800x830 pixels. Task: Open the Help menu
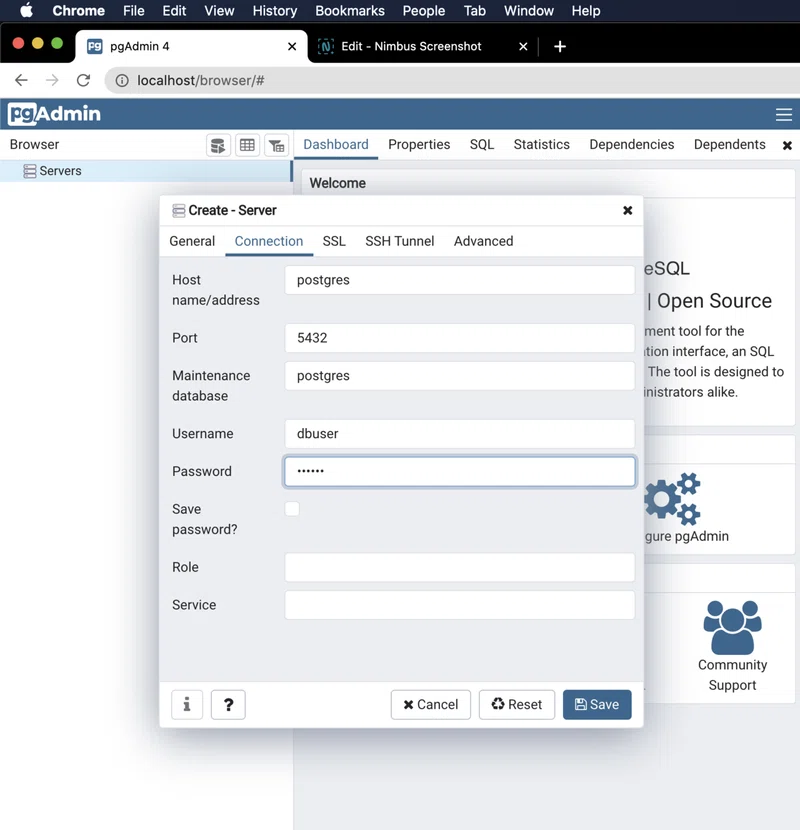pos(586,11)
